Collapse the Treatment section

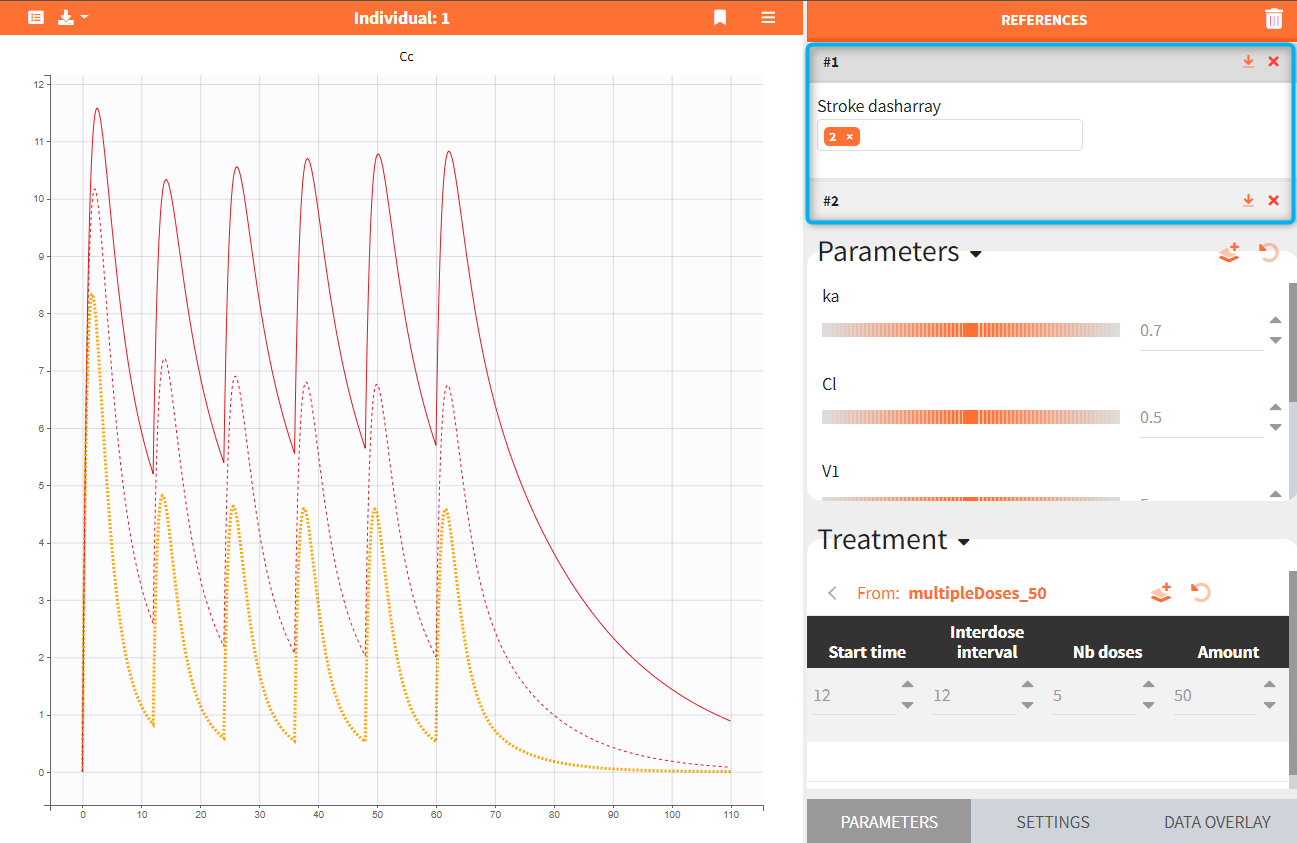click(964, 542)
